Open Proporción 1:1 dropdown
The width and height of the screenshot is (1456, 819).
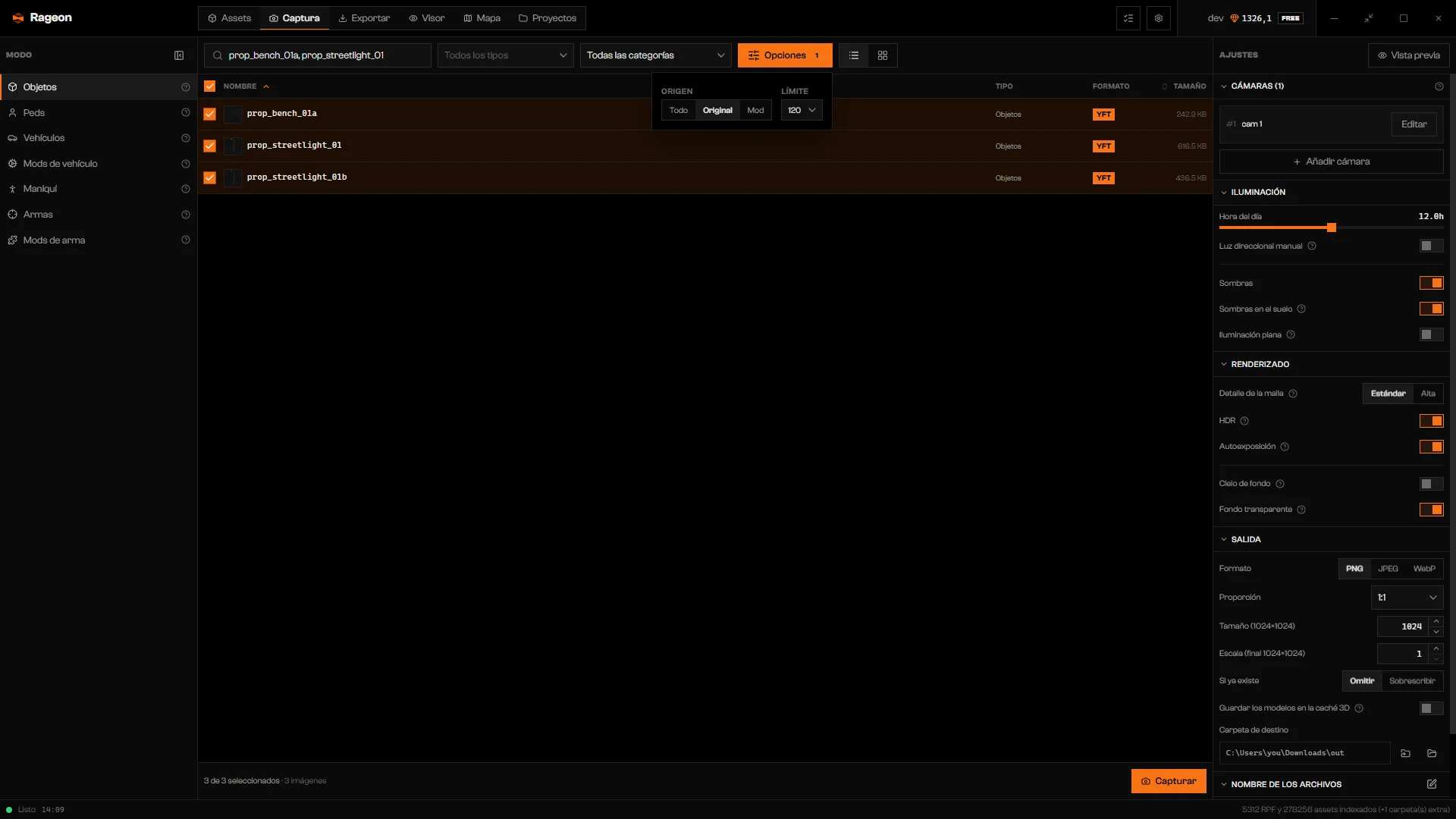tap(1407, 598)
